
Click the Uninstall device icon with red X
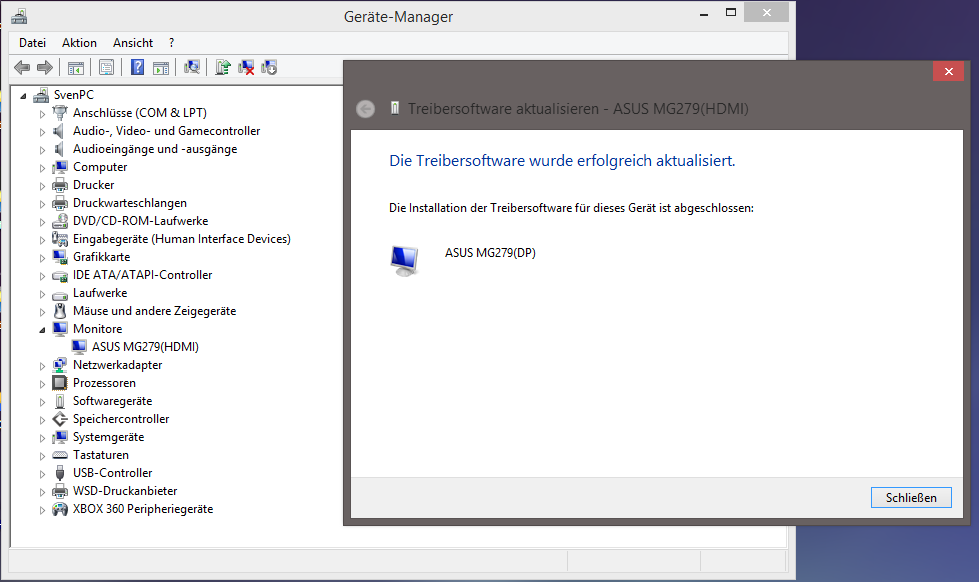tap(246, 67)
